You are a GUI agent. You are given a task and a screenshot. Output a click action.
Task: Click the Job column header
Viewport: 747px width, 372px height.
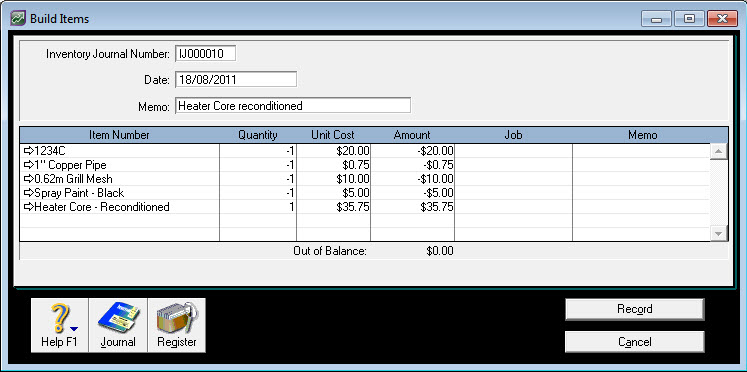coord(513,135)
